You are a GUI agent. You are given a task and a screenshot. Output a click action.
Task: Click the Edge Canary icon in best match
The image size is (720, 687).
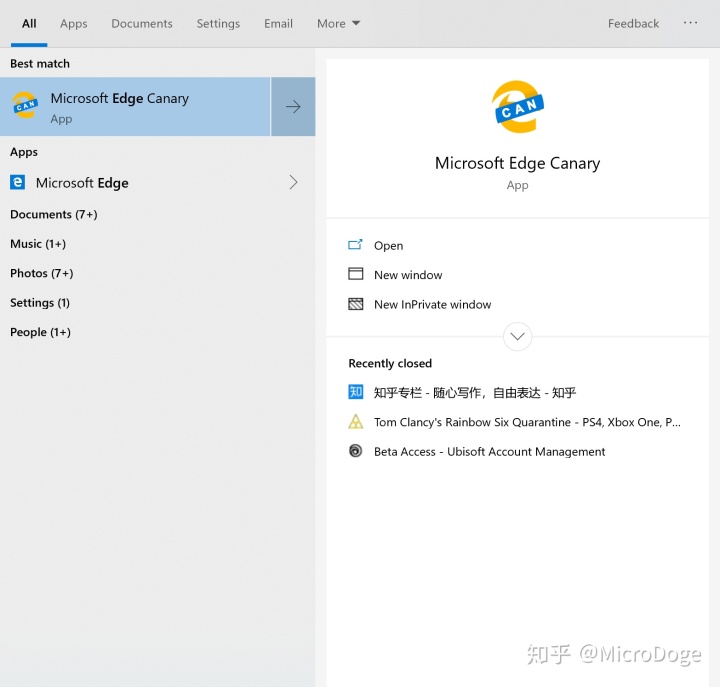[25, 105]
